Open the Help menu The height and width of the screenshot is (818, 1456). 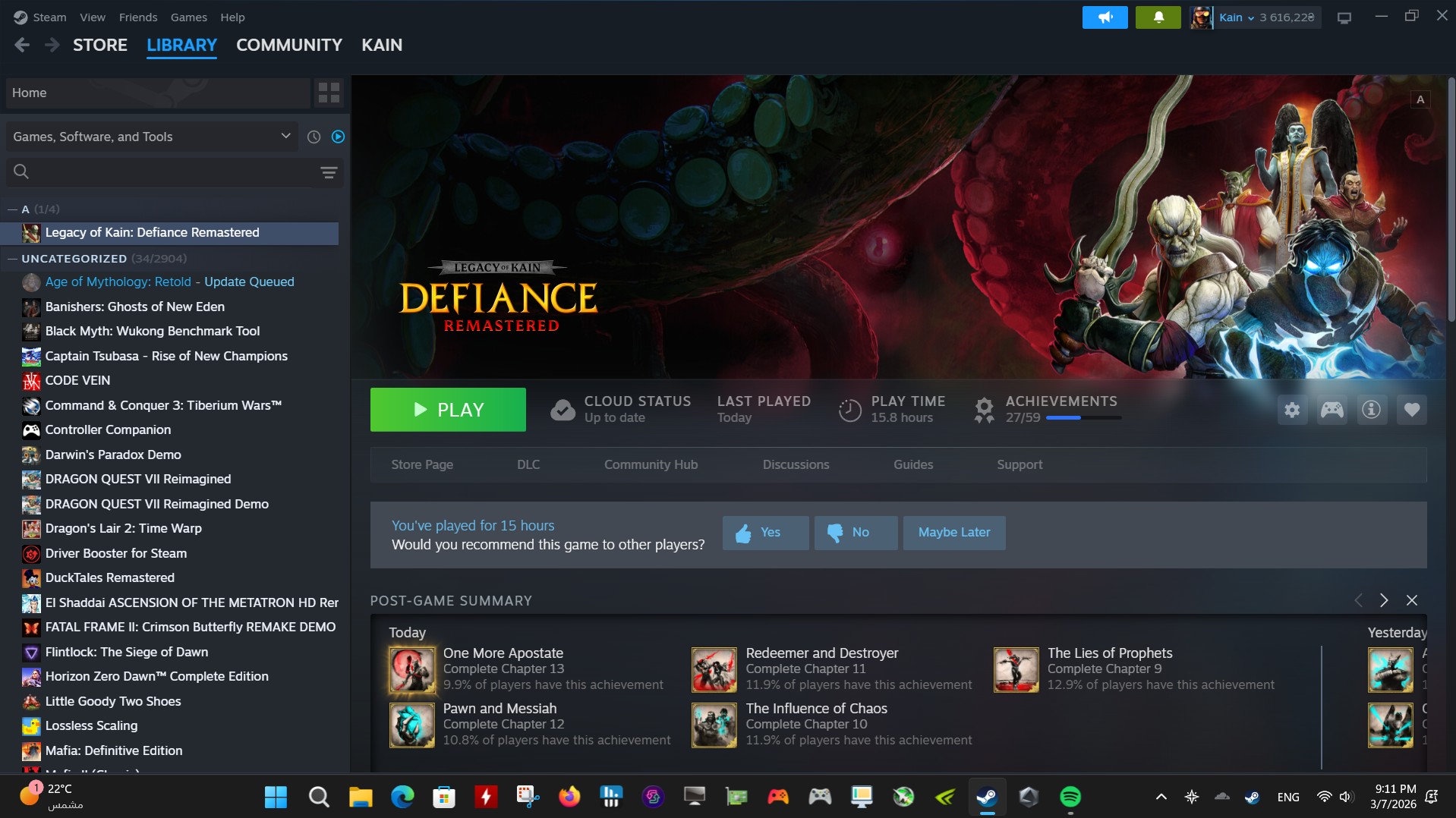click(x=232, y=17)
